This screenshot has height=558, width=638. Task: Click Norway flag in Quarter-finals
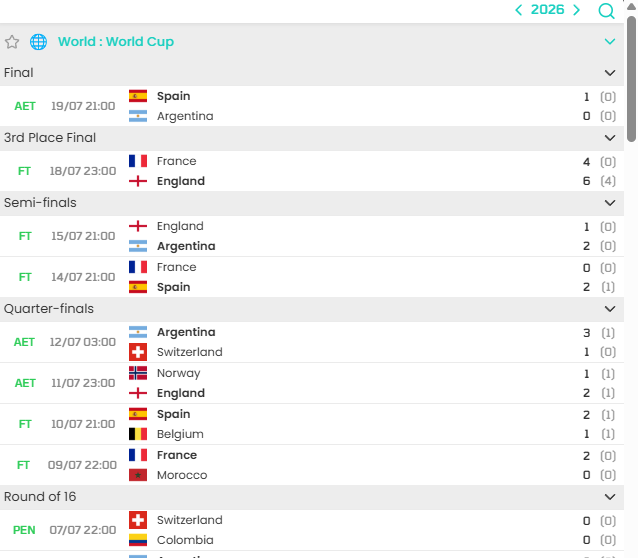click(138, 373)
